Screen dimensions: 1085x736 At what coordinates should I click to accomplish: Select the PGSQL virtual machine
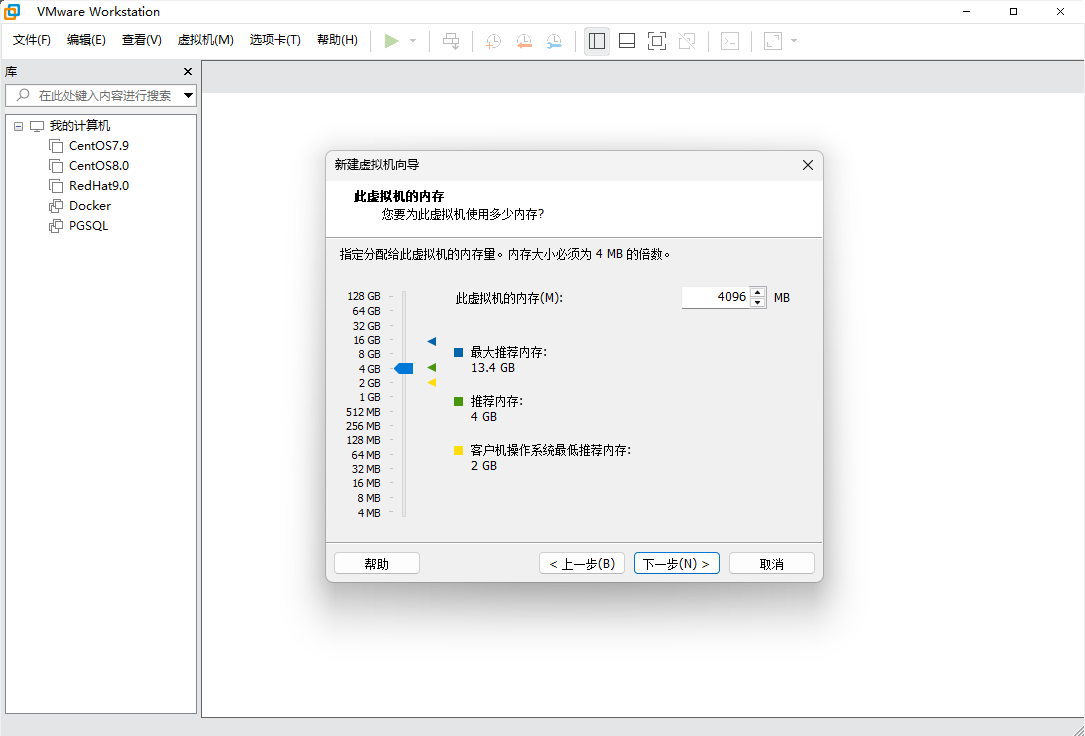pos(89,226)
